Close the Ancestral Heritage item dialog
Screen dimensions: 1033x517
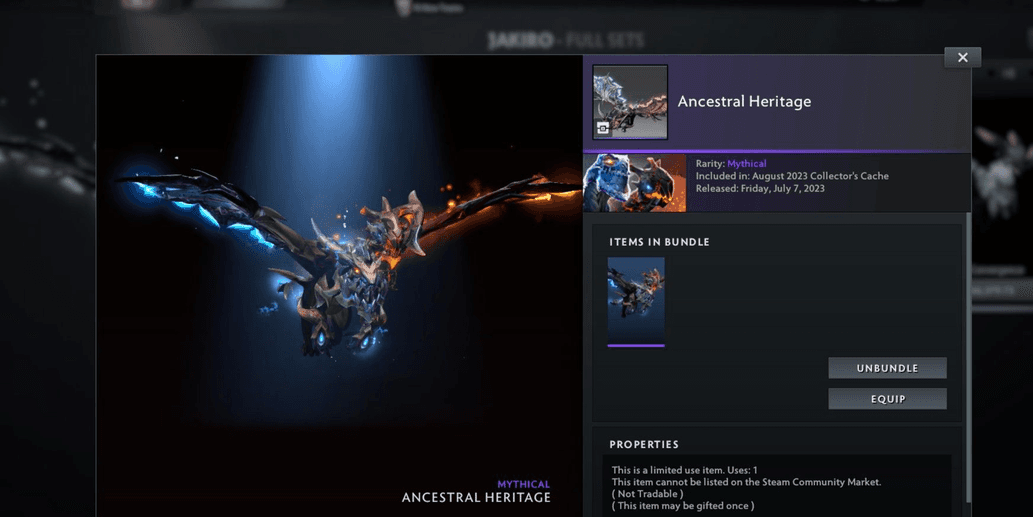(x=963, y=57)
